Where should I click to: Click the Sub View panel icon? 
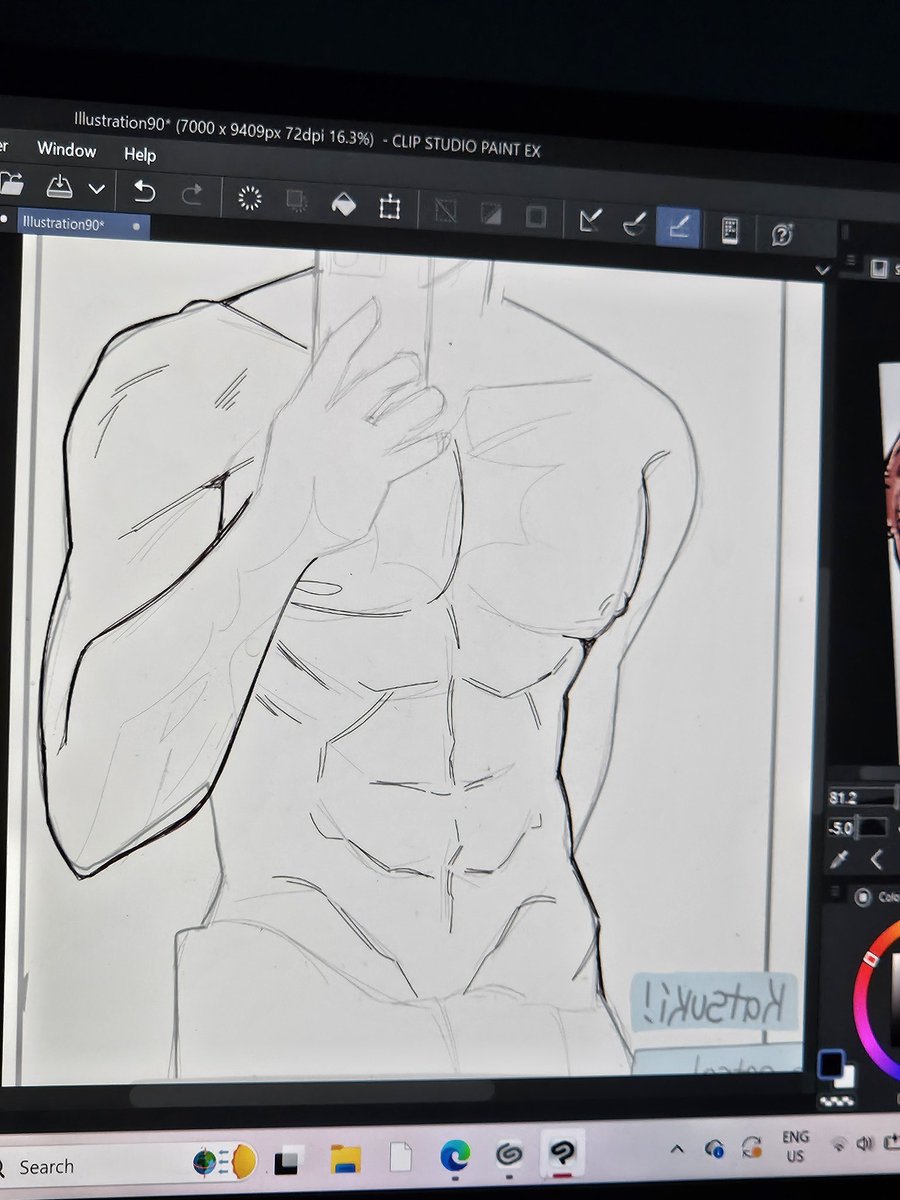click(x=879, y=268)
